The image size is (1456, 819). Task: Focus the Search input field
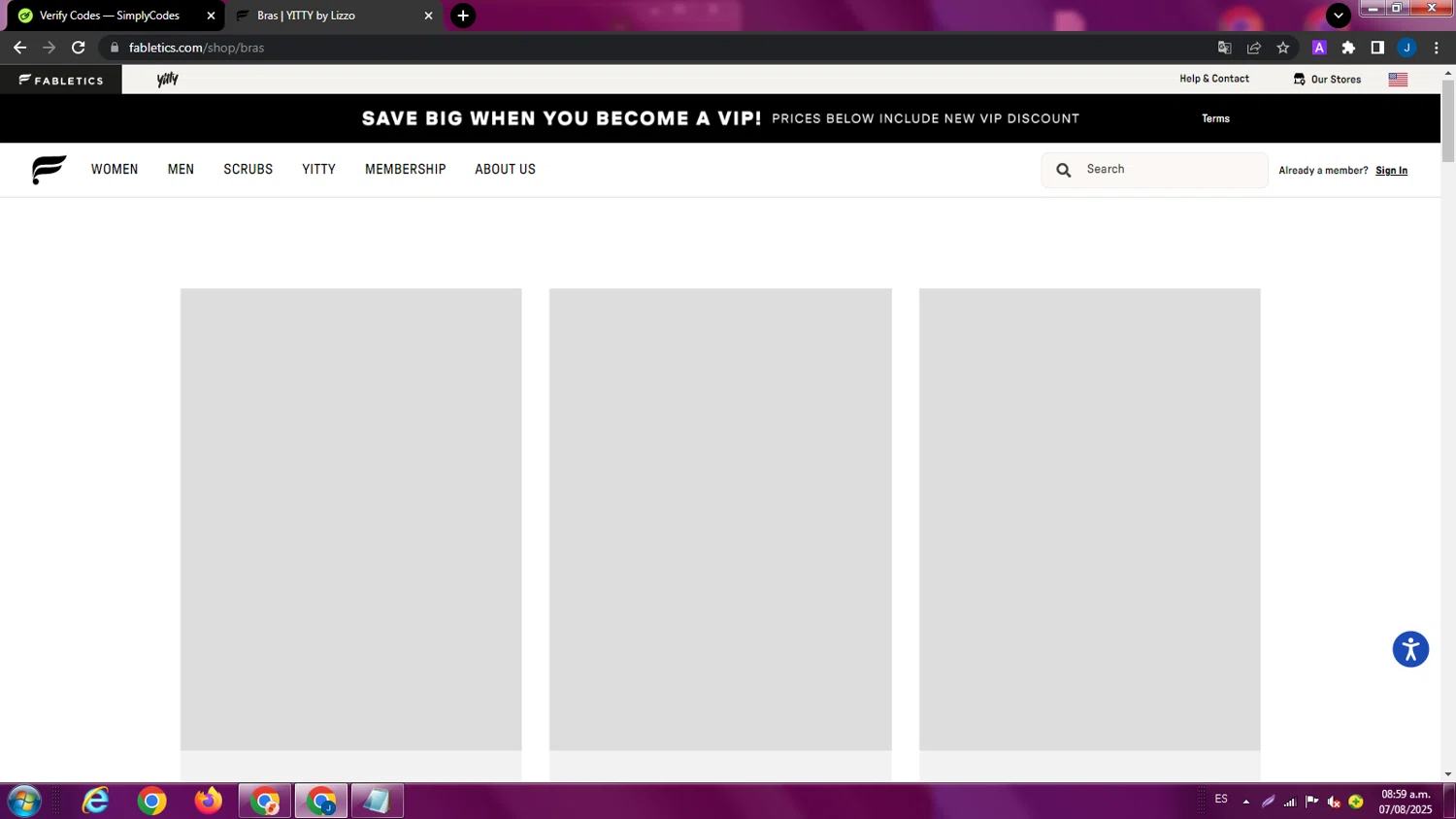[x=1154, y=170]
